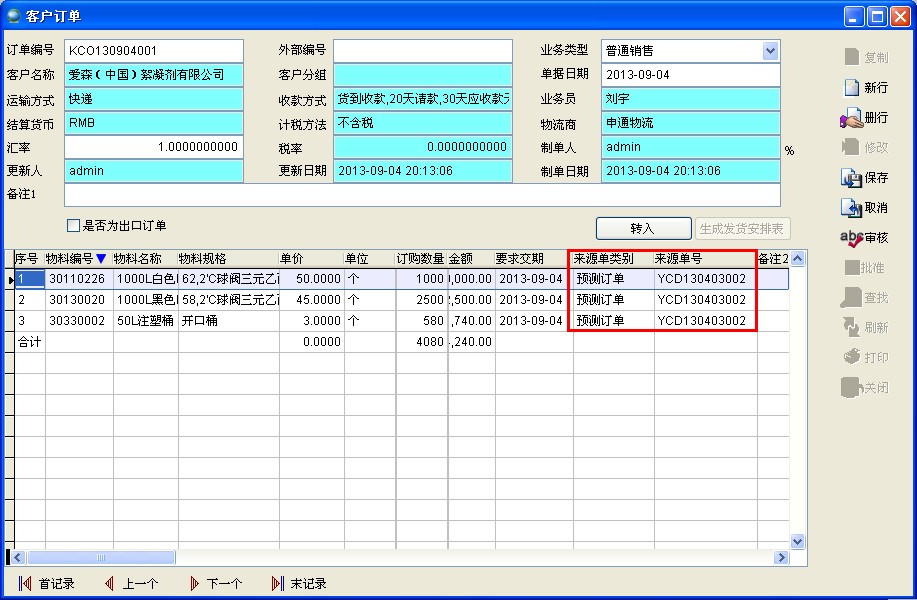917x600 pixels.
Task: Click the 保存 (save) icon
Action: [851, 178]
